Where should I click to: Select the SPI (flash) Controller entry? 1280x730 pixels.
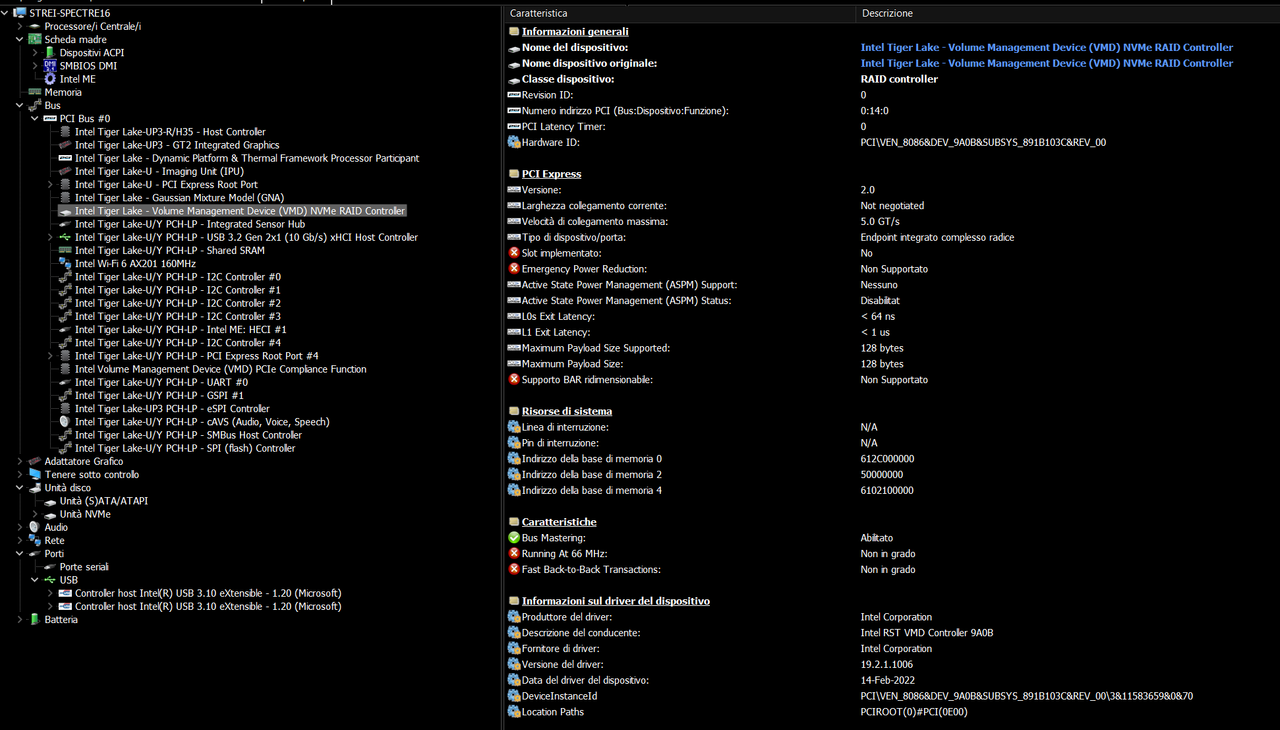click(x=185, y=448)
